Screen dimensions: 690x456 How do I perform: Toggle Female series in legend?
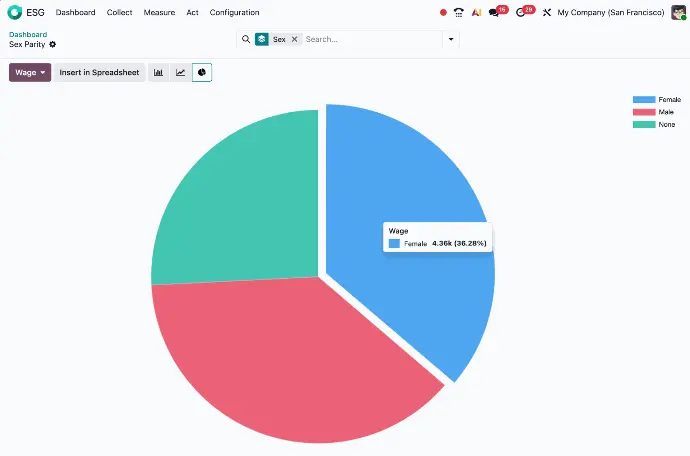tap(657, 100)
